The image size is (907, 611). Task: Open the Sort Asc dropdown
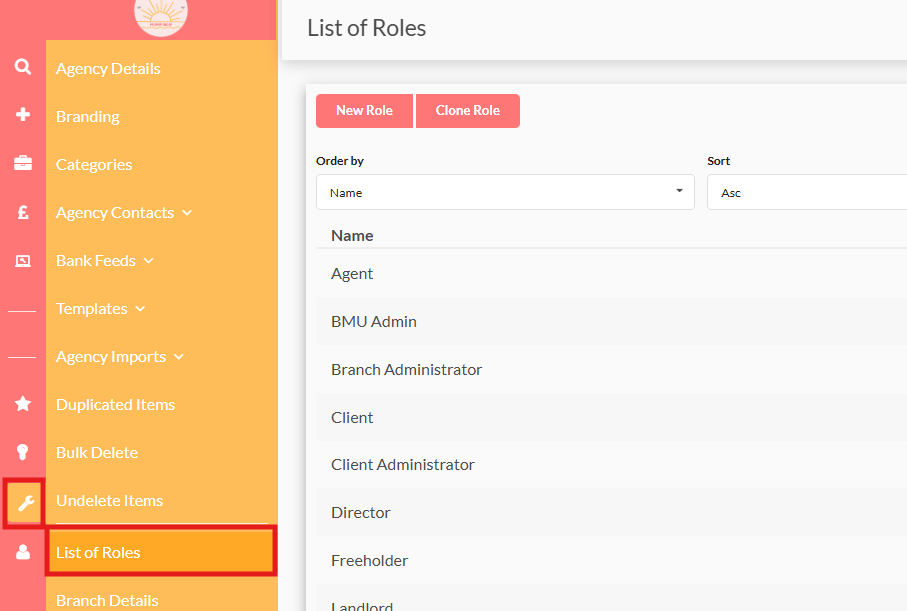pyautogui.click(x=807, y=192)
